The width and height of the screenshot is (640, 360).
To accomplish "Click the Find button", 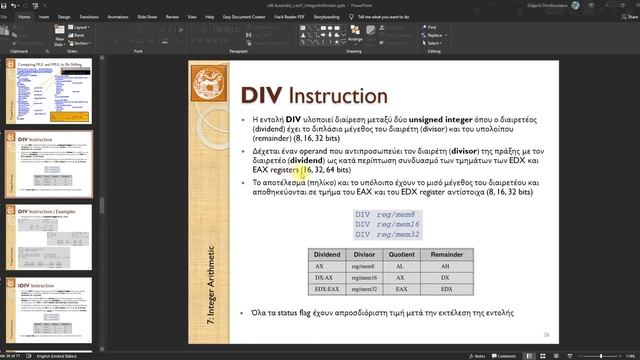I will (x=429, y=27).
